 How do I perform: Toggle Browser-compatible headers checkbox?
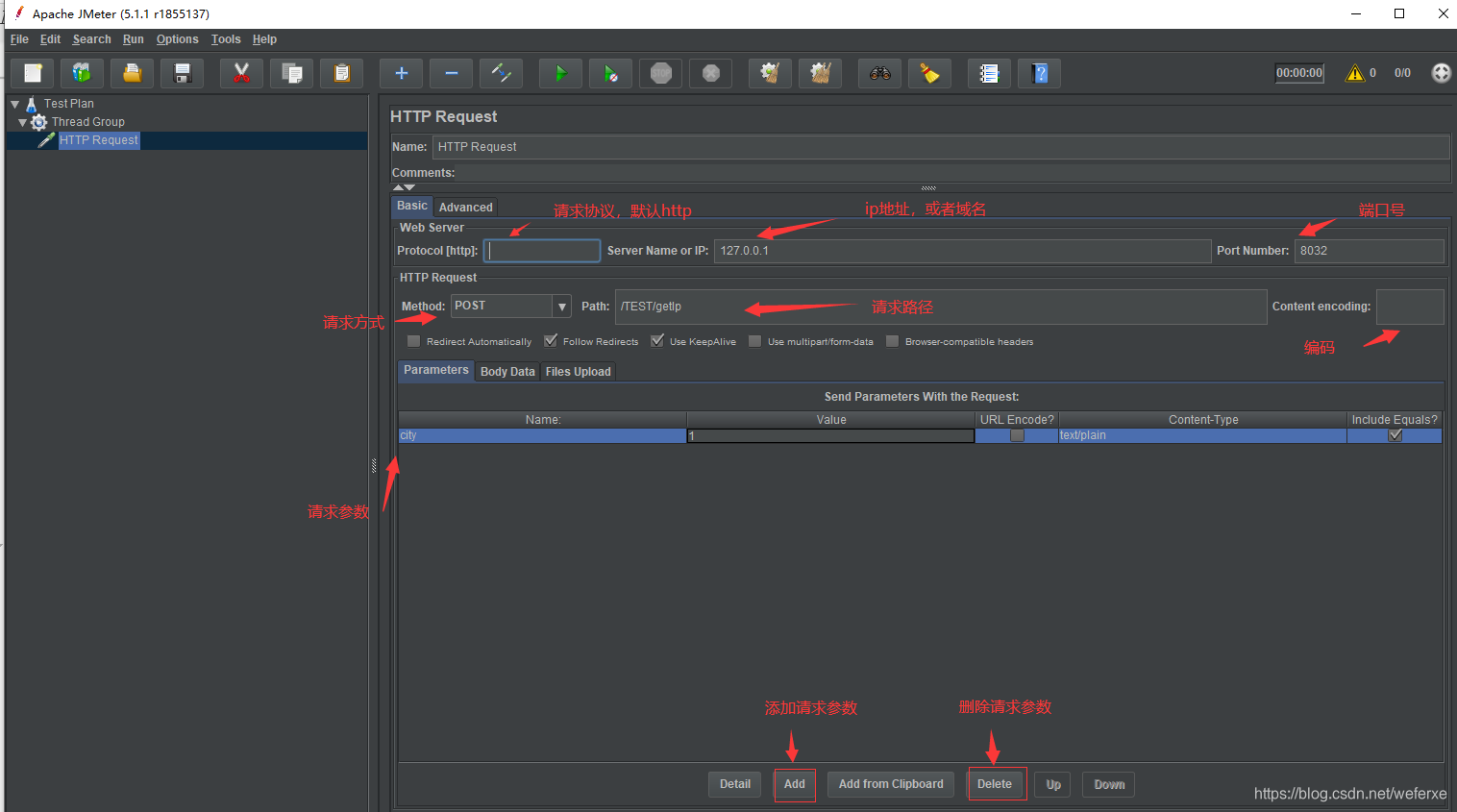point(892,341)
